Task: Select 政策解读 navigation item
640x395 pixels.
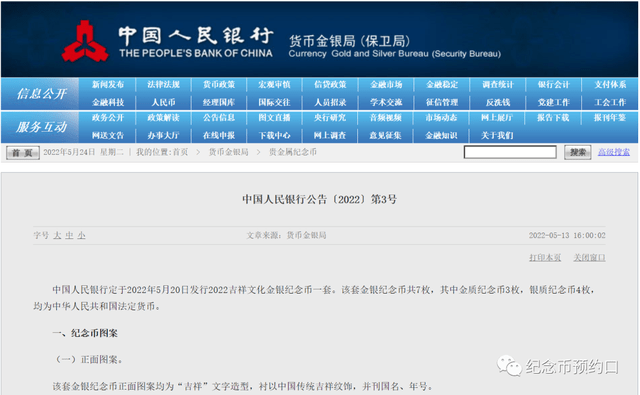Action: (x=163, y=118)
